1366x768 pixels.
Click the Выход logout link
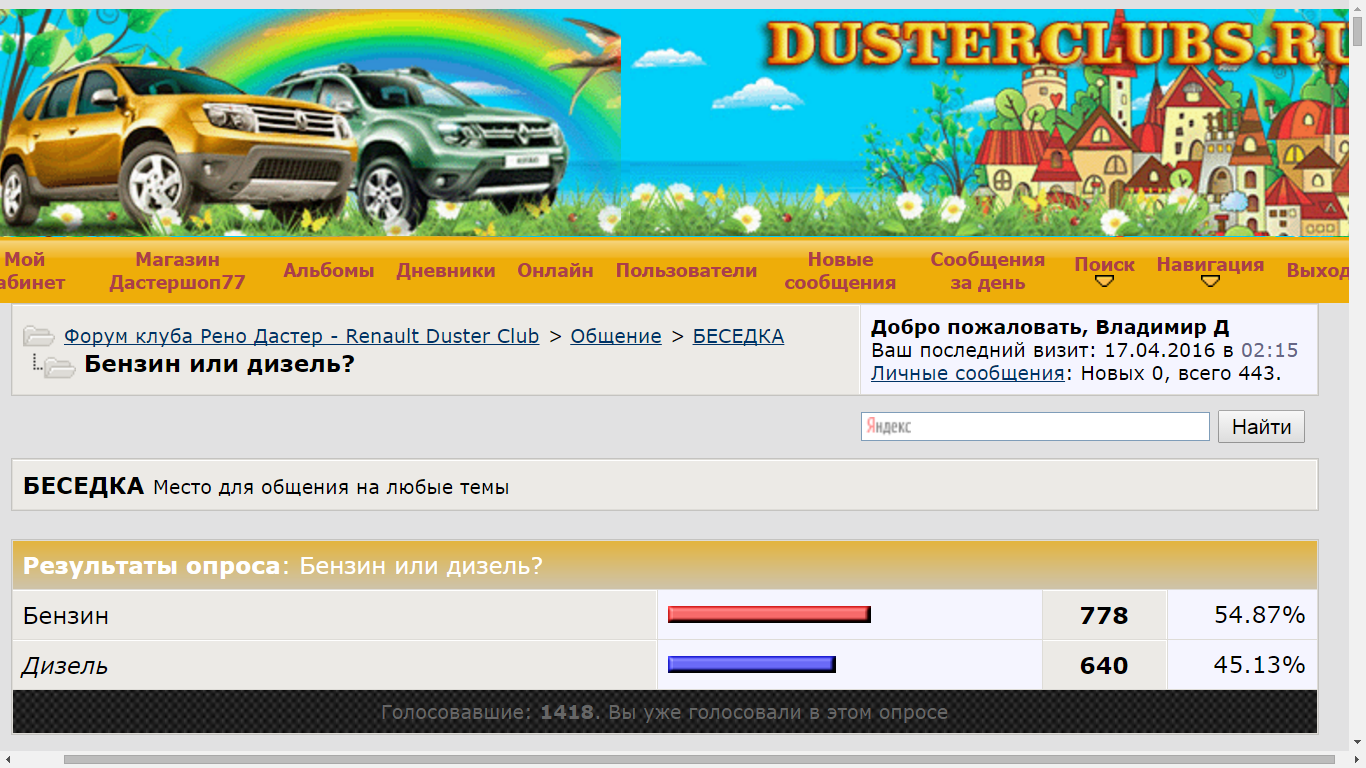1317,271
